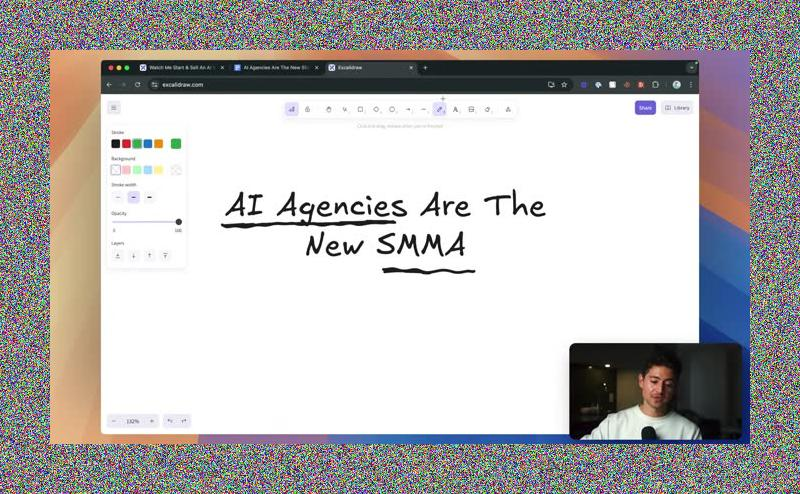Image resolution: width=800 pixels, height=494 pixels.
Task: Click the install app icon in the address bar
Action: click(x=551, y=85)
